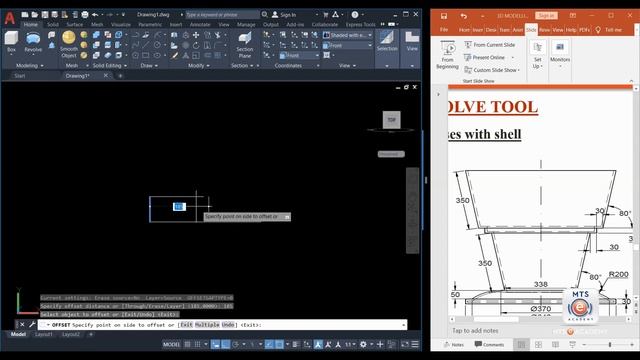Open the Monitors option in PowerPoint
The width and height of the screenshot is (640, 360).
(560, 53)
